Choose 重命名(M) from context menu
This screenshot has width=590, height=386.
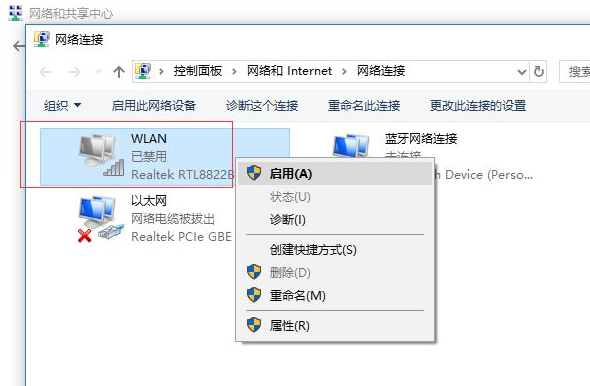coord(298,295)
